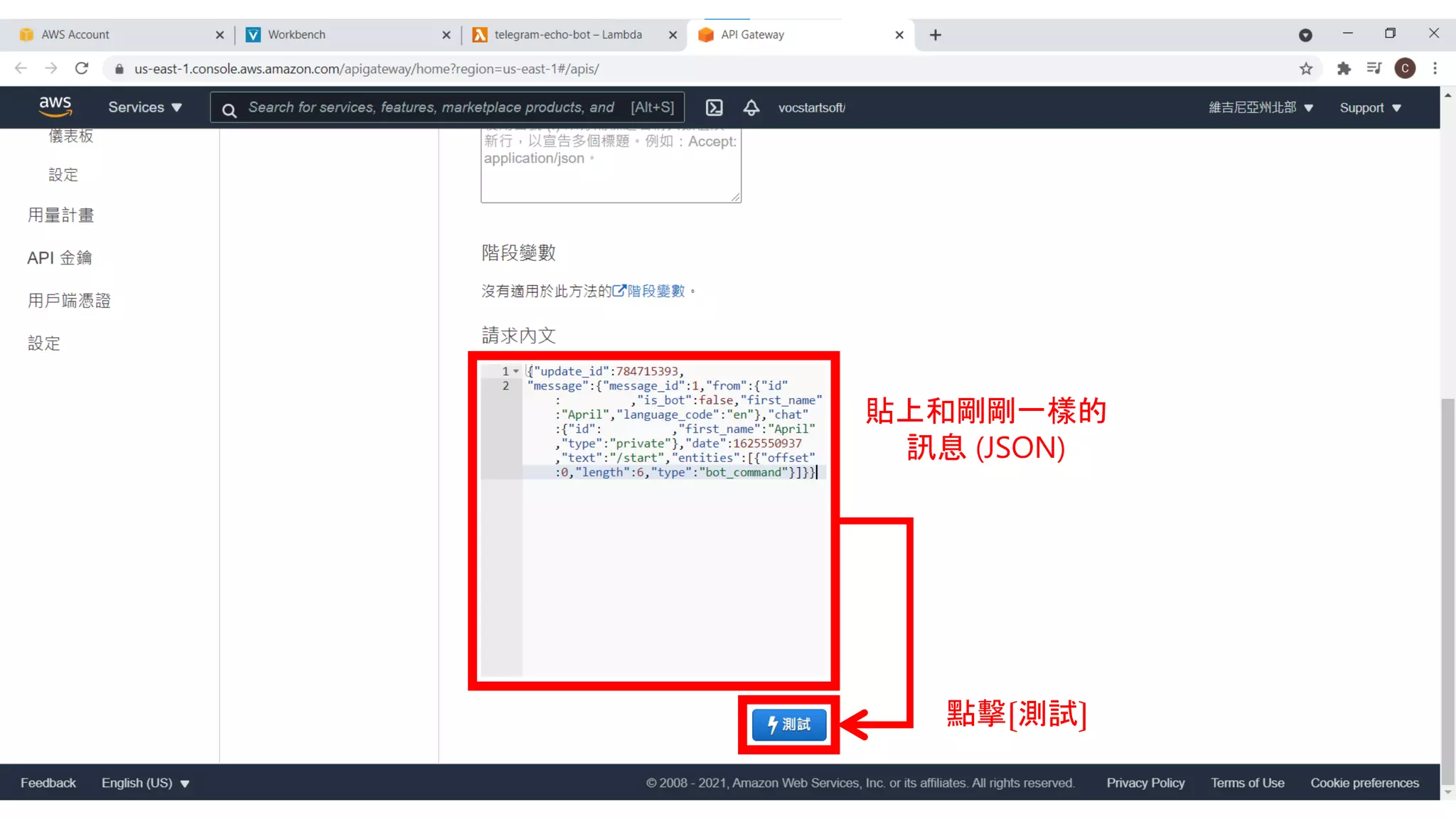This screenshot has height=819, width=1456.
Task: Collapse JSON line 1 fold arrow
Action: pyautogui.click(x=516, y=371)
